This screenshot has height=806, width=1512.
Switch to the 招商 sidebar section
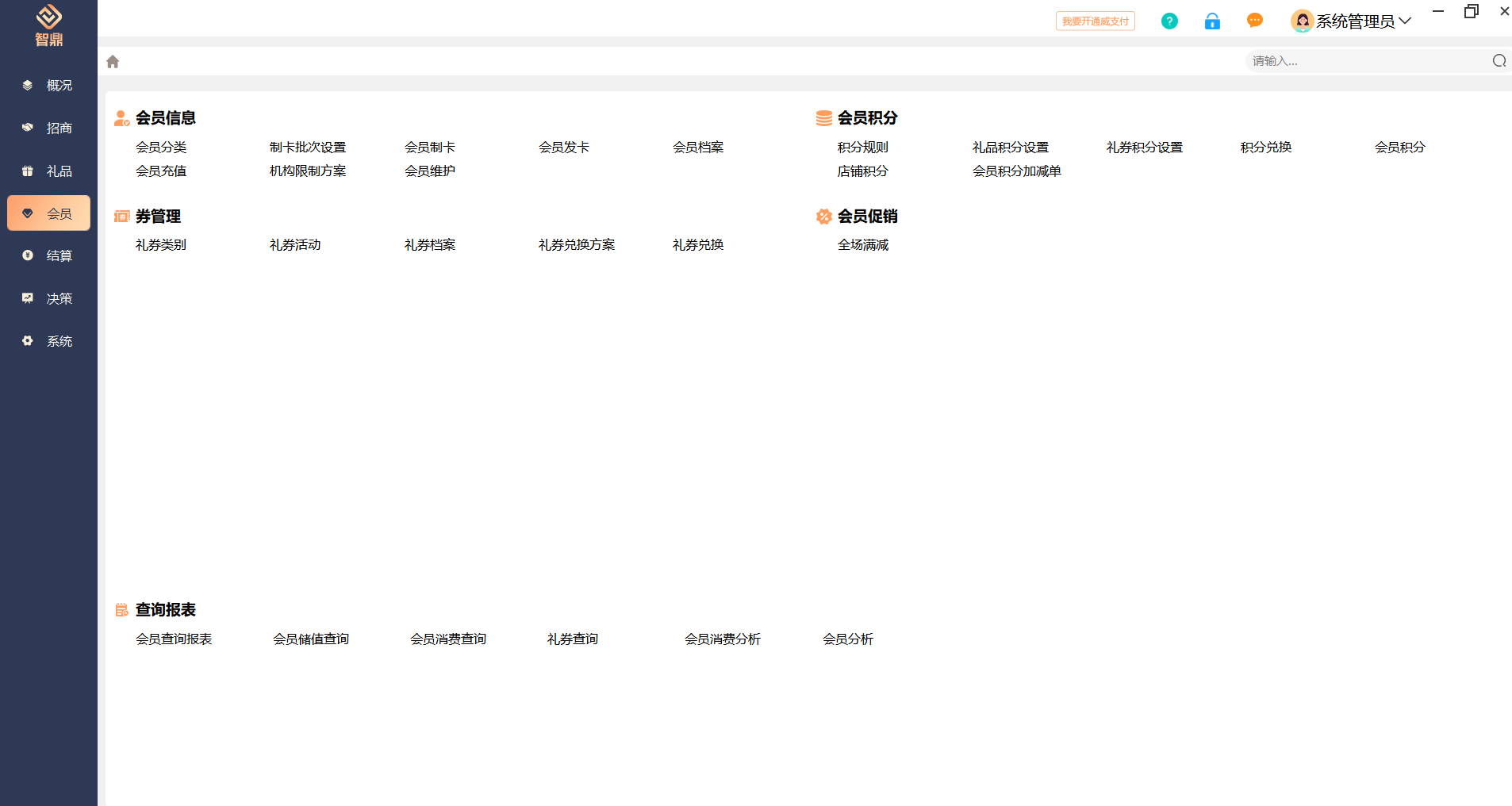pyautogui.click(x=49, y=129)
